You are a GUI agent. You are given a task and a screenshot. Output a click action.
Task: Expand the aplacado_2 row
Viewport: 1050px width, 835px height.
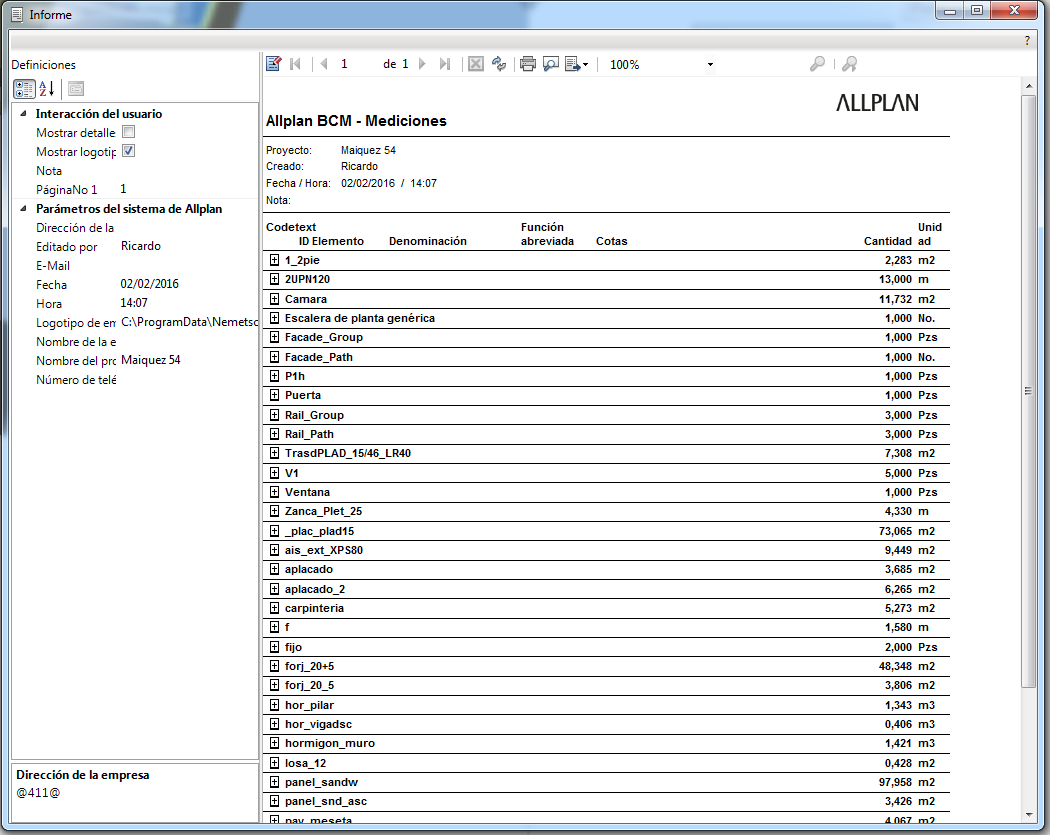click(x=274, y=589)
